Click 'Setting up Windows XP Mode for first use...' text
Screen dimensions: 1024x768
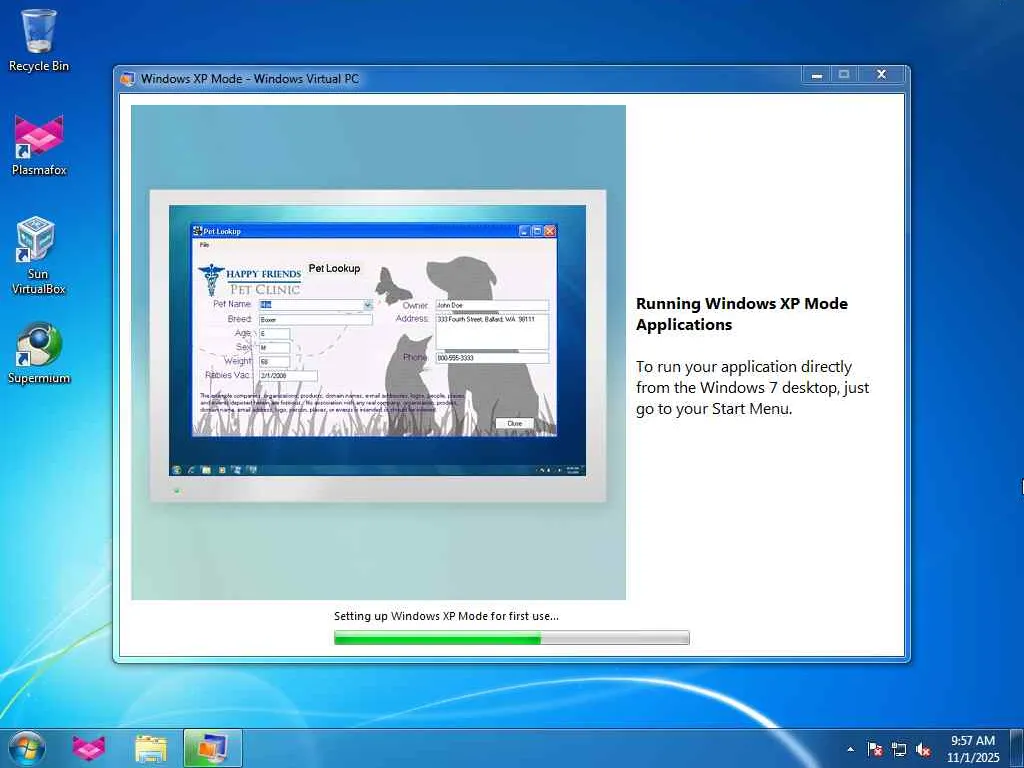coord(446,616)
